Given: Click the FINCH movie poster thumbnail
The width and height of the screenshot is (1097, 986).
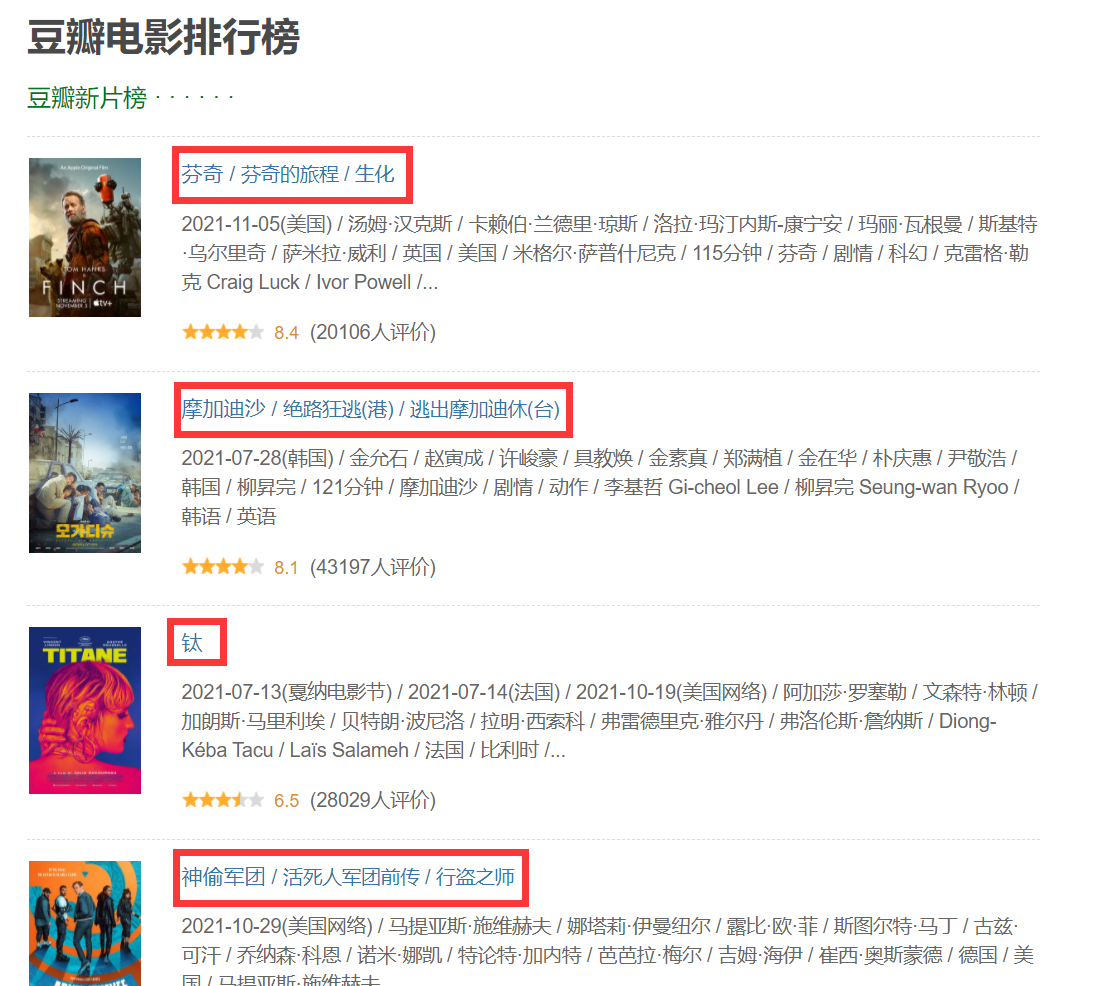Looking at the screenshot, I should pyautogui.click(x=85, y=237).
